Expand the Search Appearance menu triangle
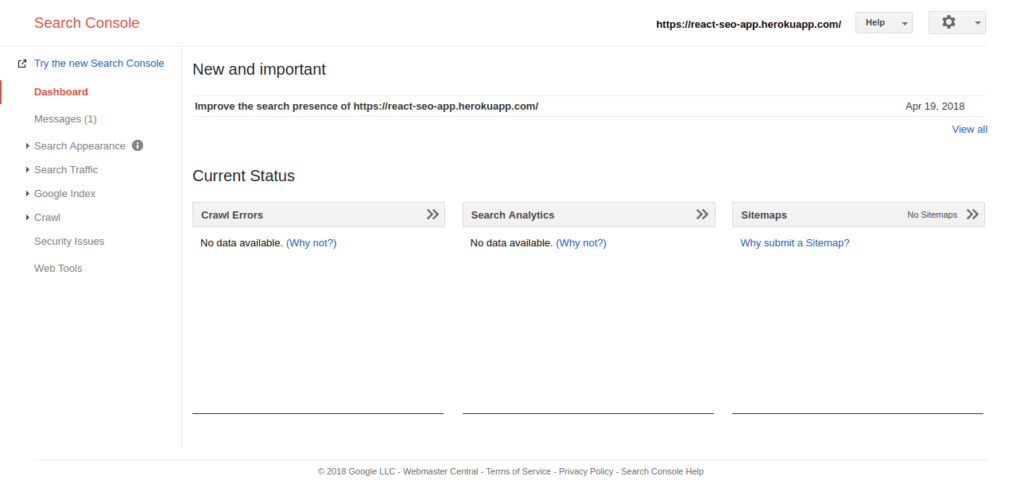The width and height of the screenshot is (1024, 480). coord(27,146)
